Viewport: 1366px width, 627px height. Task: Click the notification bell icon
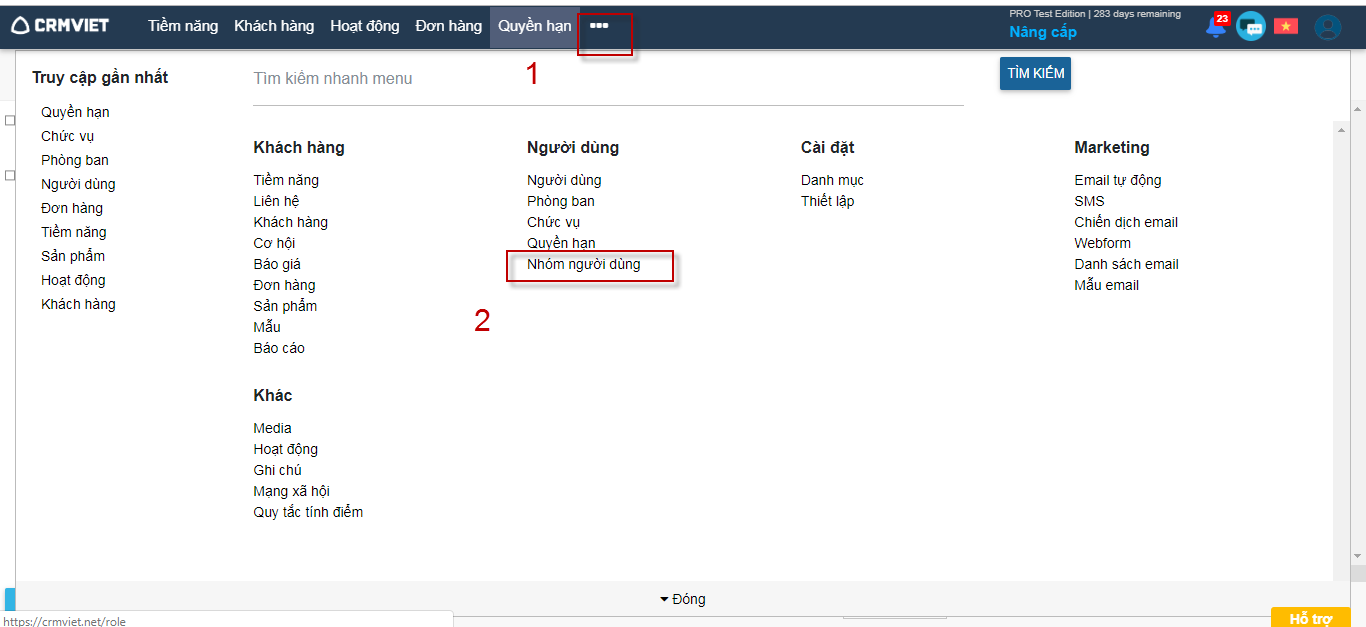(1216, 27)
